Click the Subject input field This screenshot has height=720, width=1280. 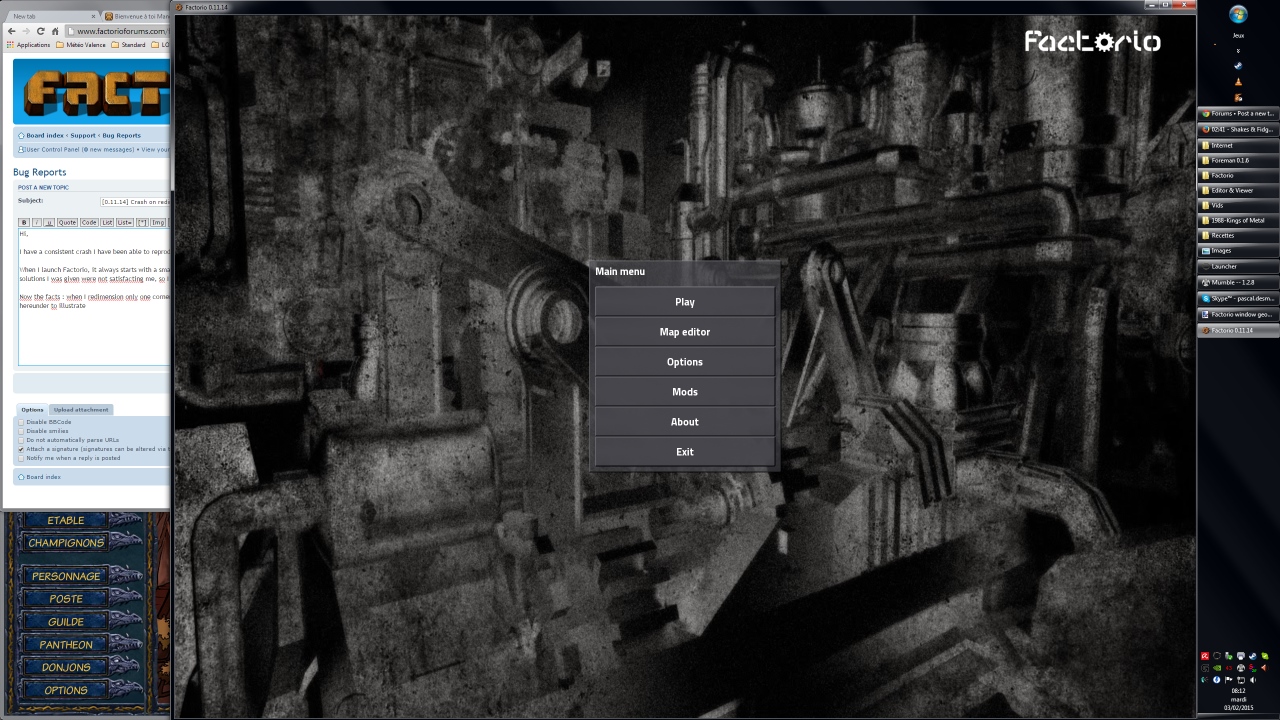coord(135,202)
